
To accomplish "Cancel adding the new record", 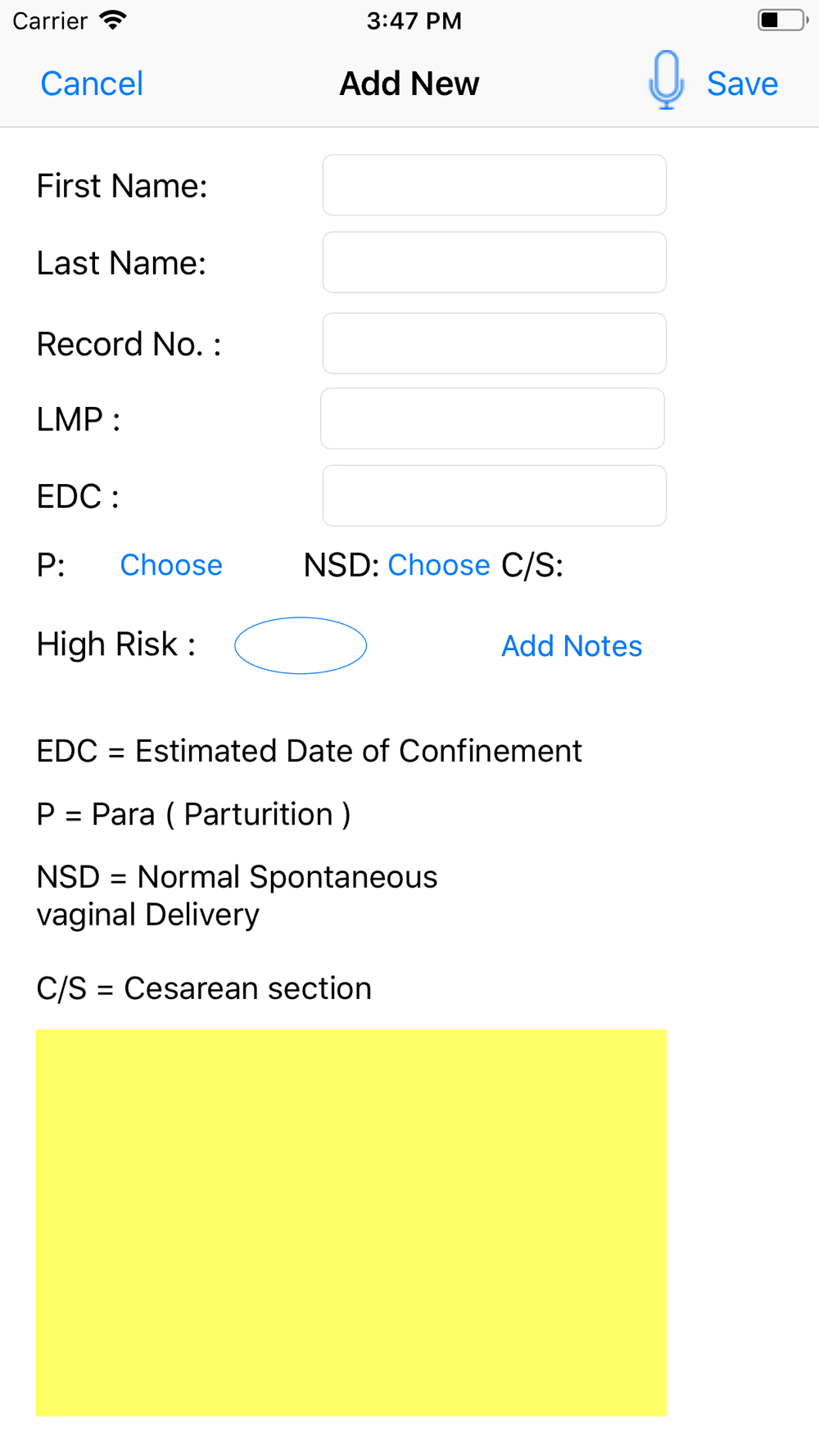I will click(x=92, y=84).
